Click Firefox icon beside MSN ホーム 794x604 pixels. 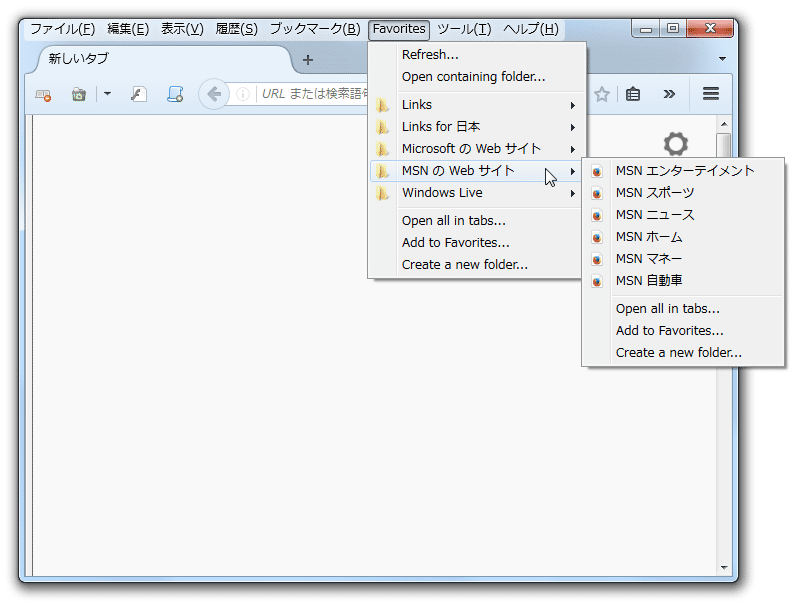[597, 237]
